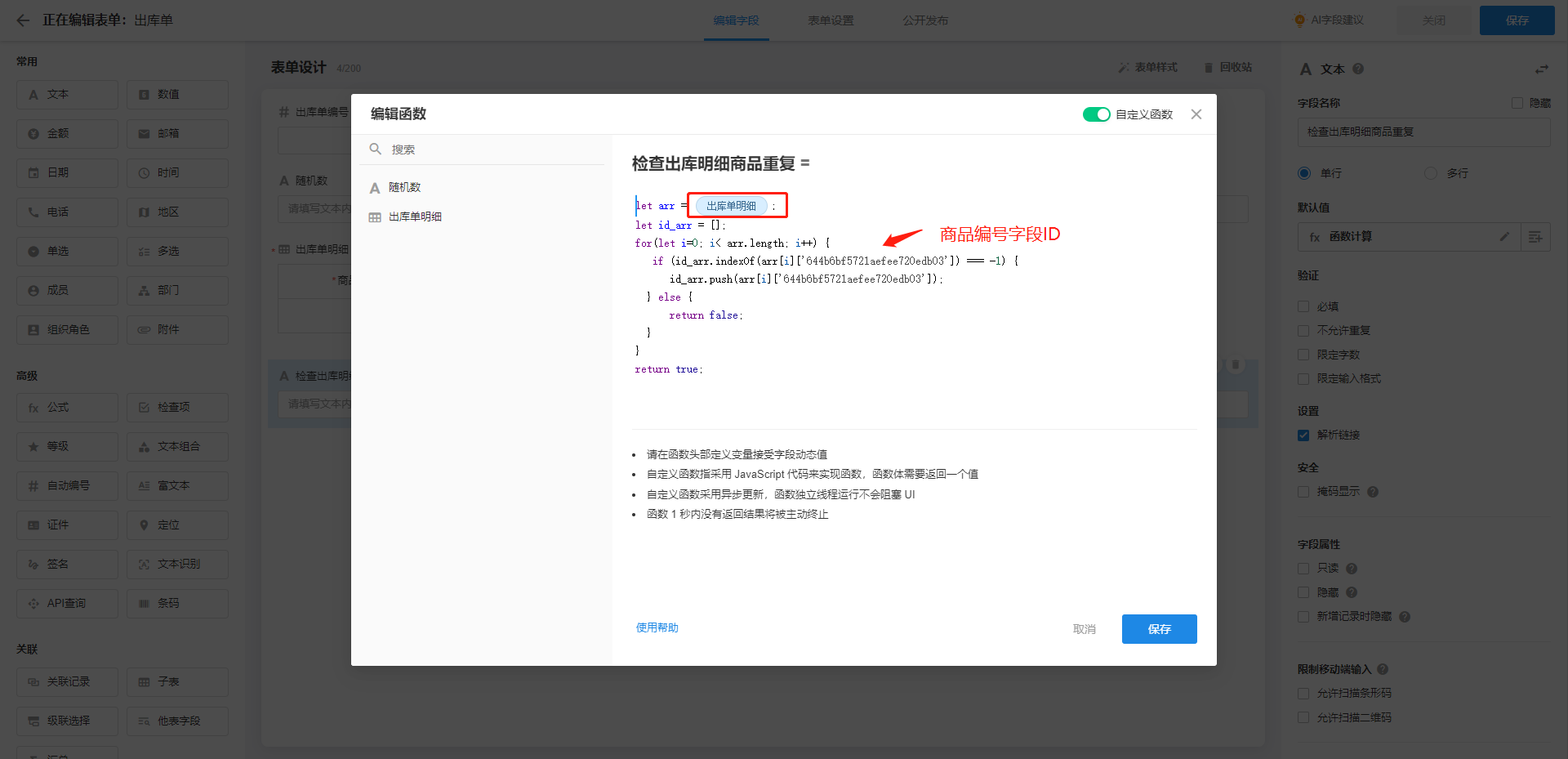Viewport: 1568px width, 759px height.
Task: Click the search icon in function dialog
Action: (376, 149)
